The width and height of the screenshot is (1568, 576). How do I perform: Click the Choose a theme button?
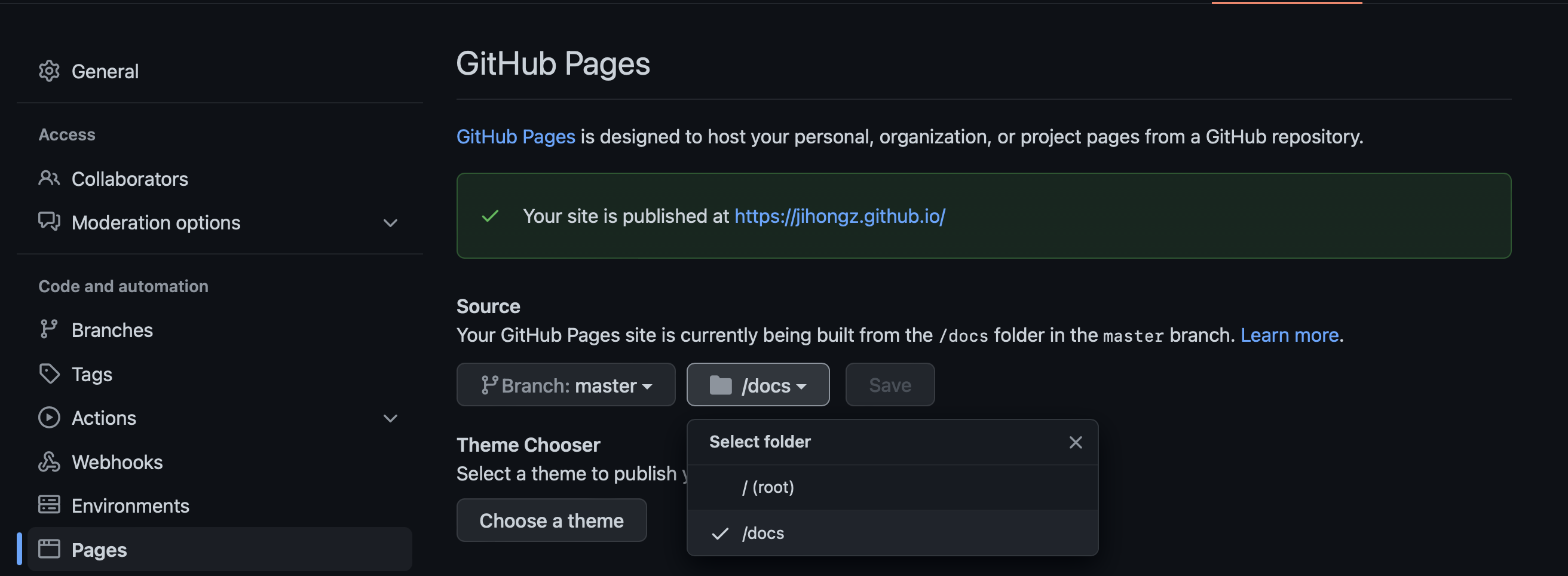[551, 520]
